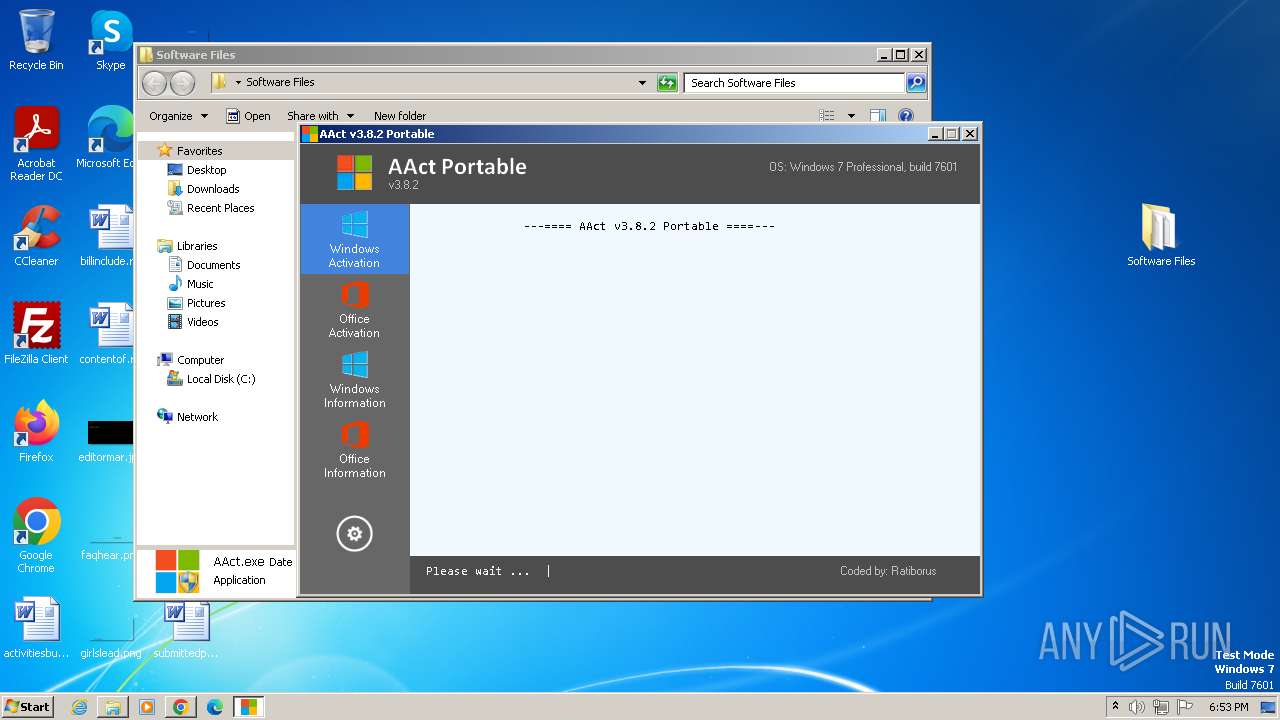Image resolution: width=1280 pixels, height=720 pixels.
Task: Open Windows Explorer from taskbar
Action: 113,707
